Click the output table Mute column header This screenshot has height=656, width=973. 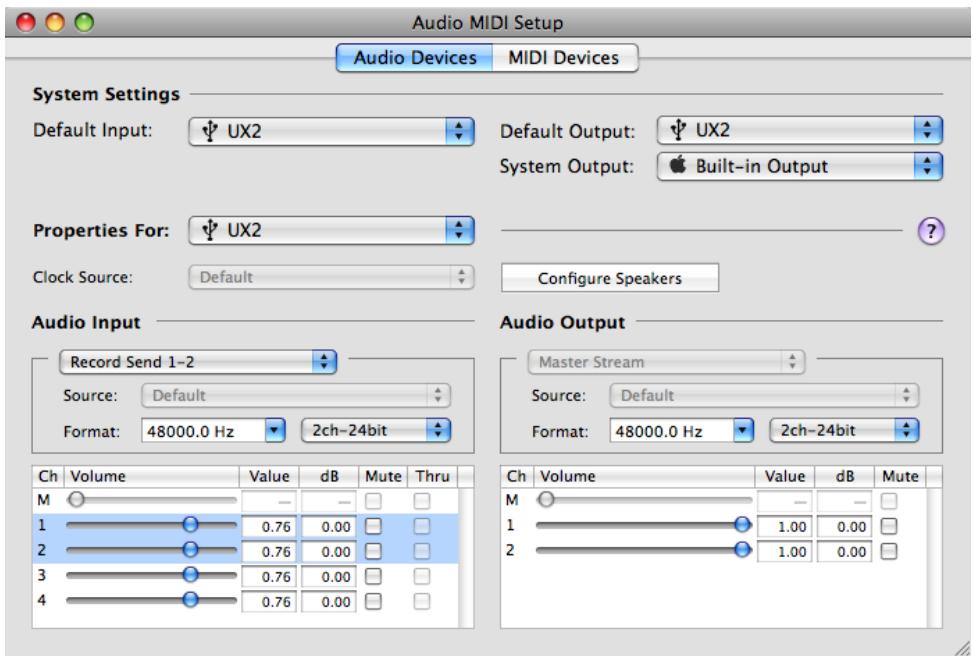[x=900, y=477]
